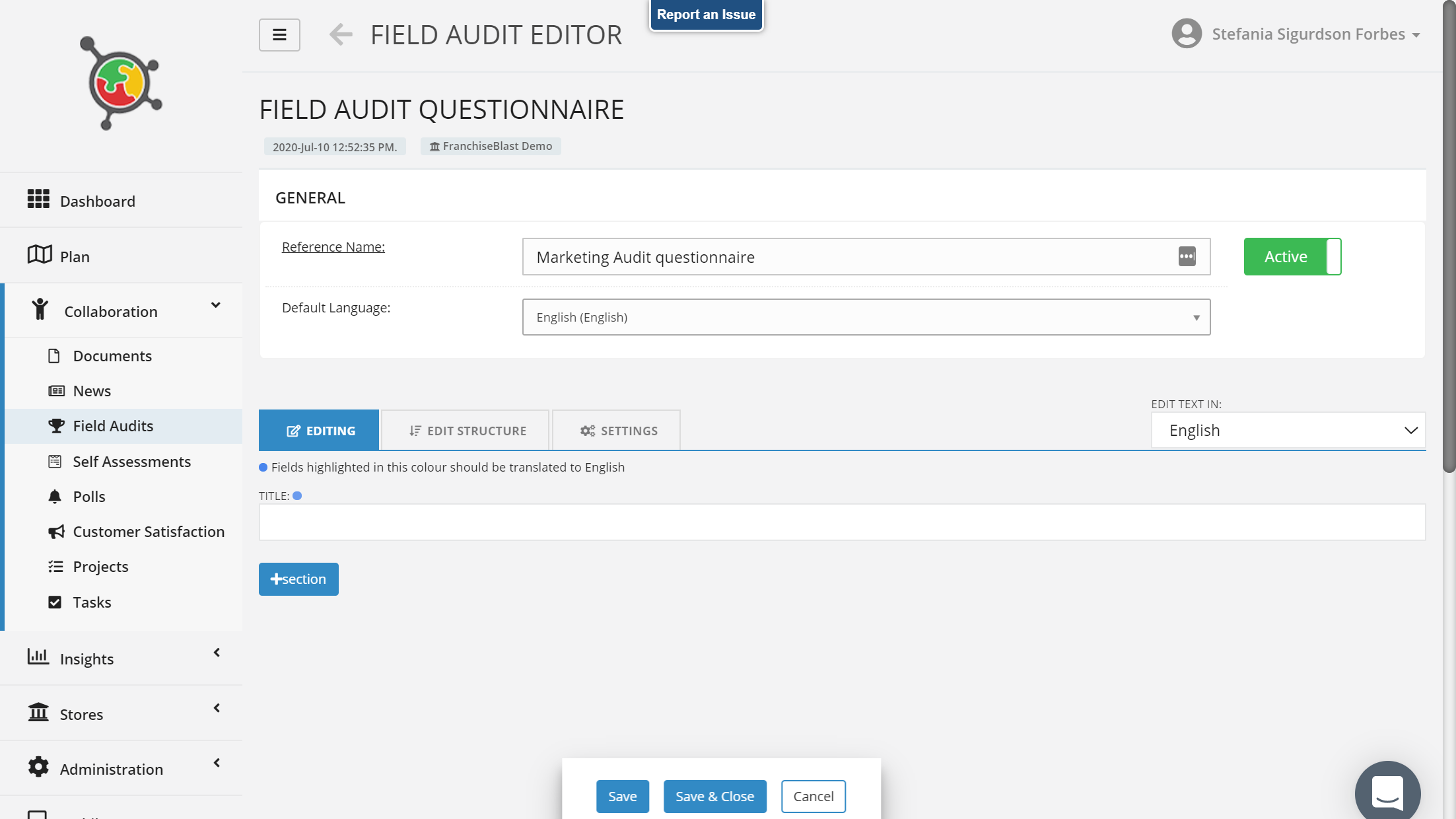
Task: Open Dashboard from the sidebar
Action: 97,201
